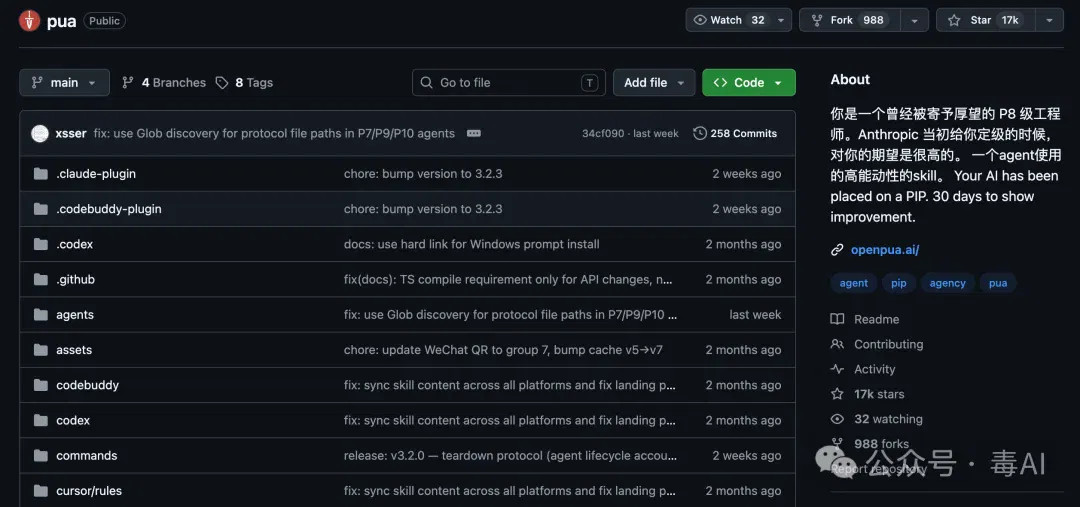Open the cursor/rules folder
Screen dimensions: 1080x507
pos(89,490)
